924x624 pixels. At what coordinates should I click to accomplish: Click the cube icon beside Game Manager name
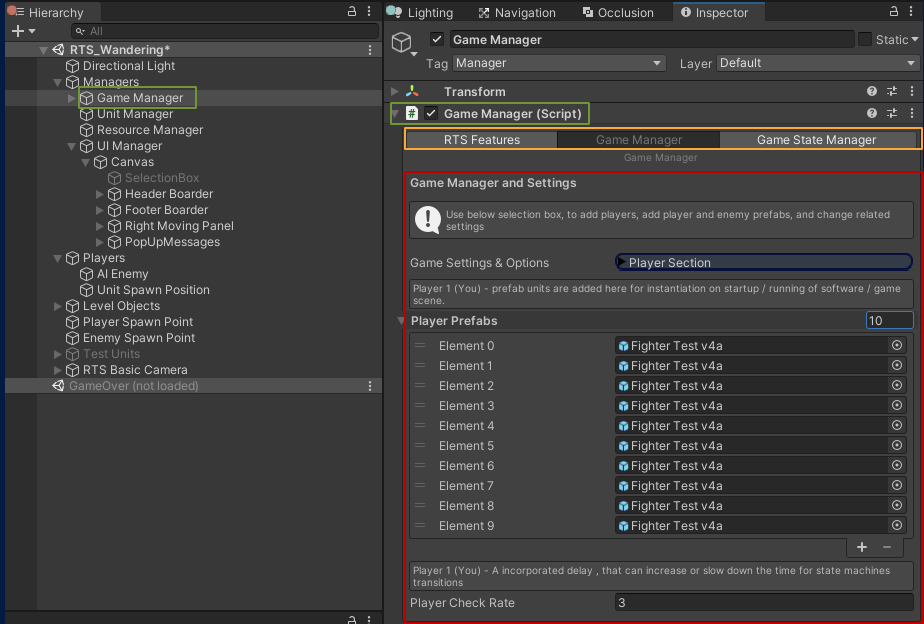pyautogui.click(x=404, y=40)
